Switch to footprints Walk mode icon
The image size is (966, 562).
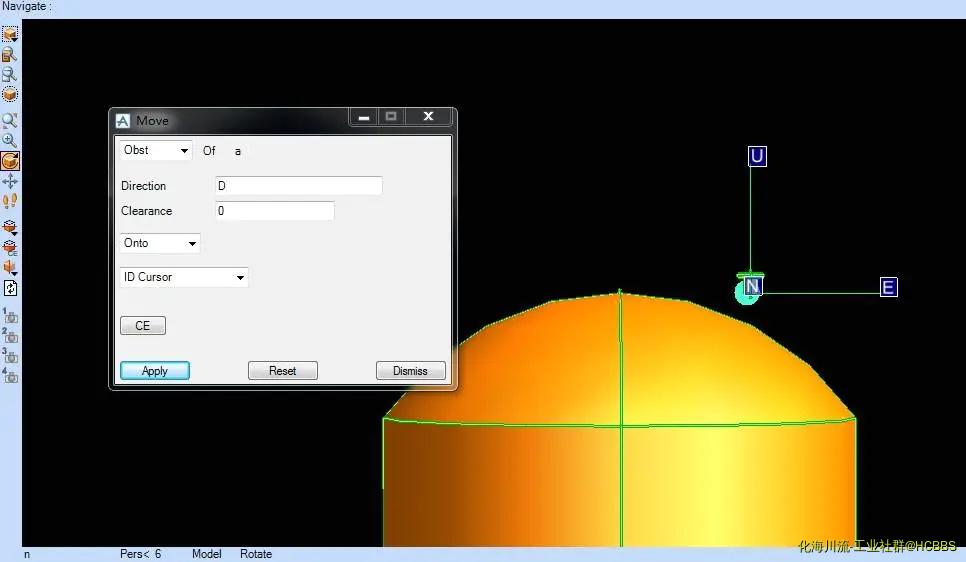pyautogui.click(x=10, y=201)
